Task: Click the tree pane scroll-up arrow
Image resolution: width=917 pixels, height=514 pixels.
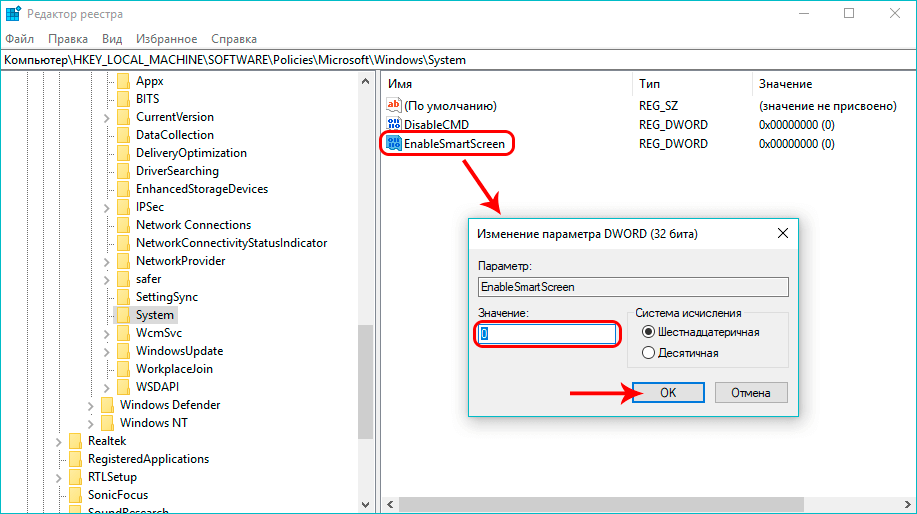Action: tap(366, 81)
